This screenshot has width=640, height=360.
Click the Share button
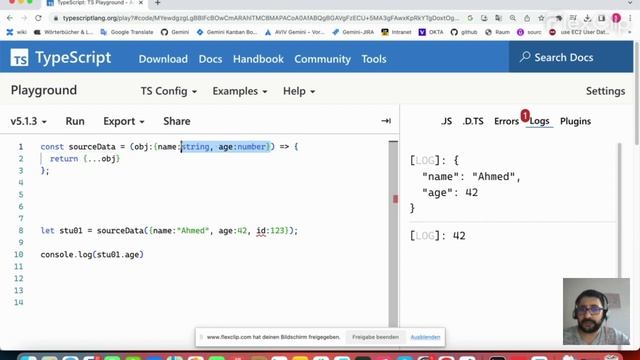point(177,121)
